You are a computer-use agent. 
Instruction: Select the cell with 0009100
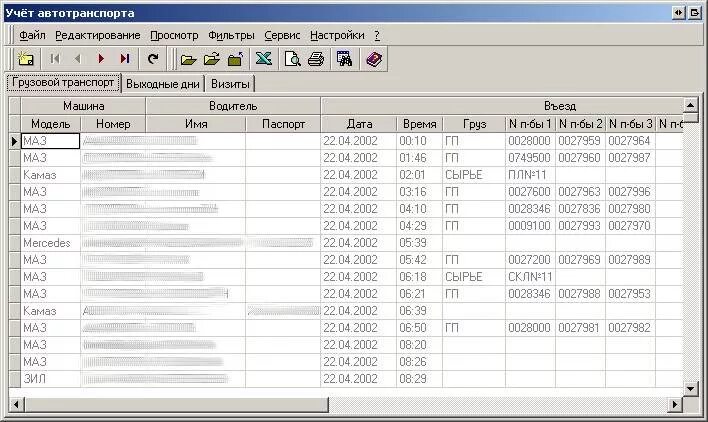coord(531,226)
